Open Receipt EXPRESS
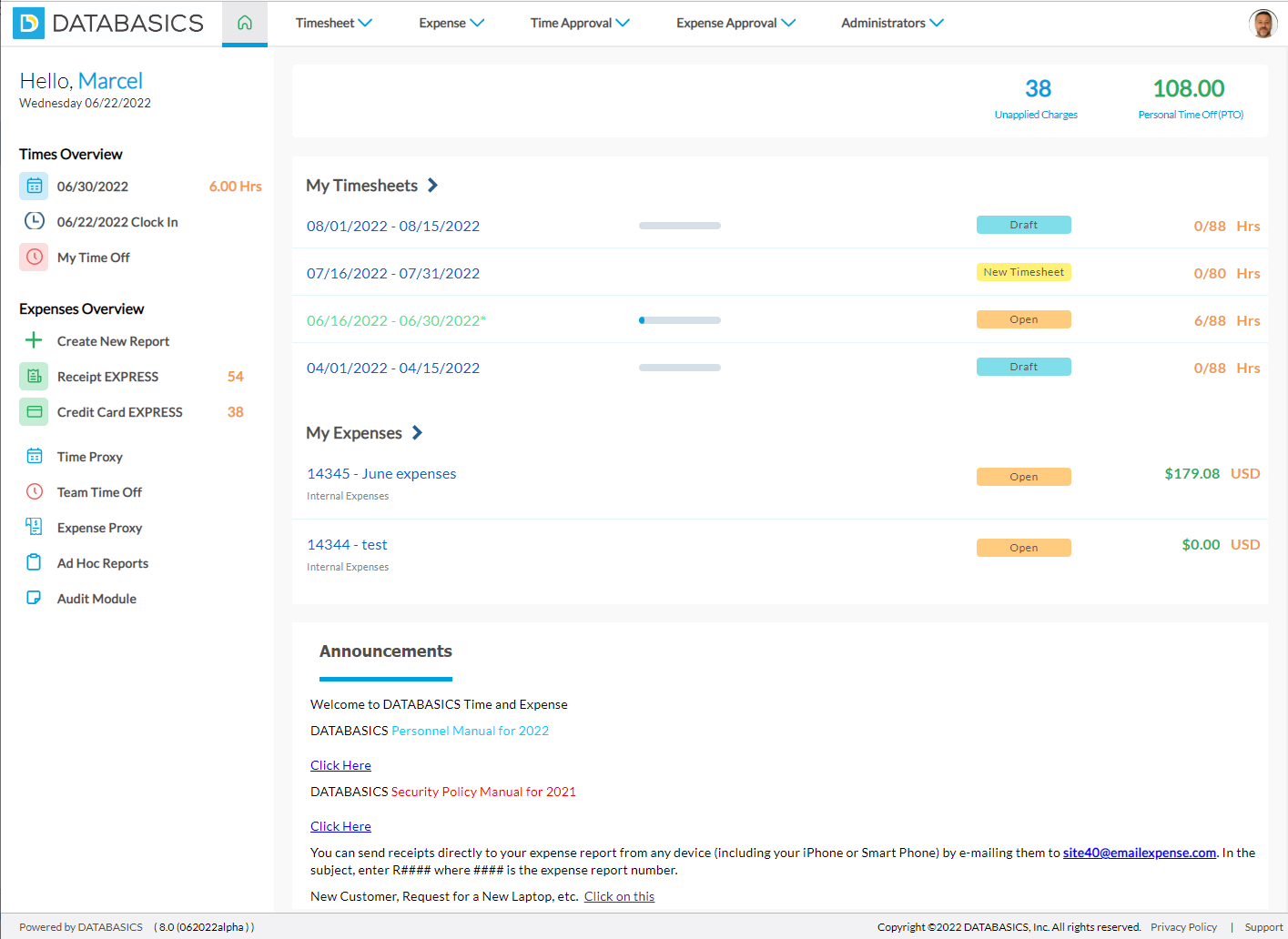Image resolution: width=1288 pixels, height=939 pixels. point(108,377)
